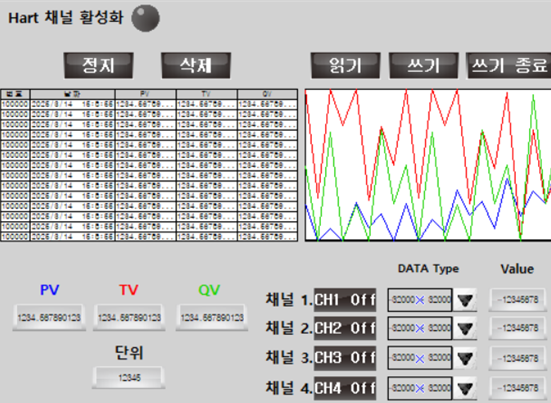551x403 pixels.
Task: Click the blue PV label
Action: pos(50,290)
